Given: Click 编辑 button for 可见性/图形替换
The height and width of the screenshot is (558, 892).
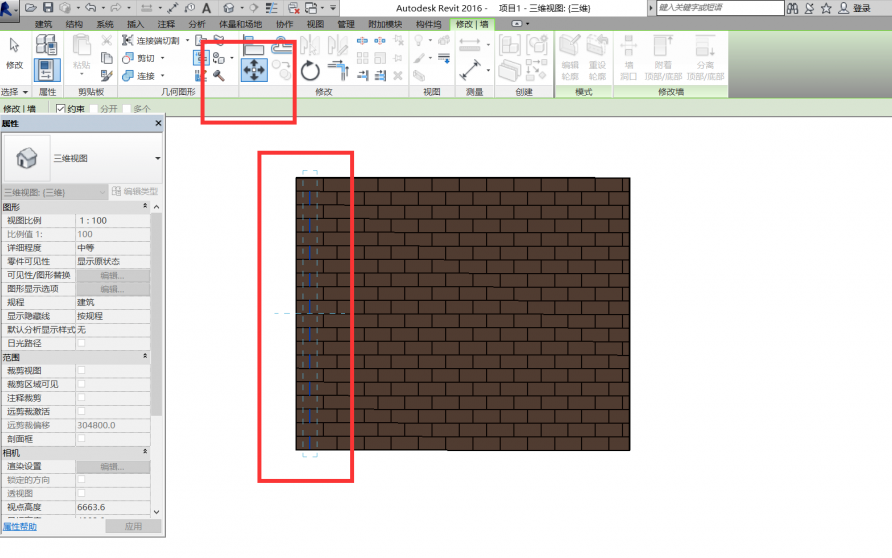Looking at the screenshot, I should [113, 275].
